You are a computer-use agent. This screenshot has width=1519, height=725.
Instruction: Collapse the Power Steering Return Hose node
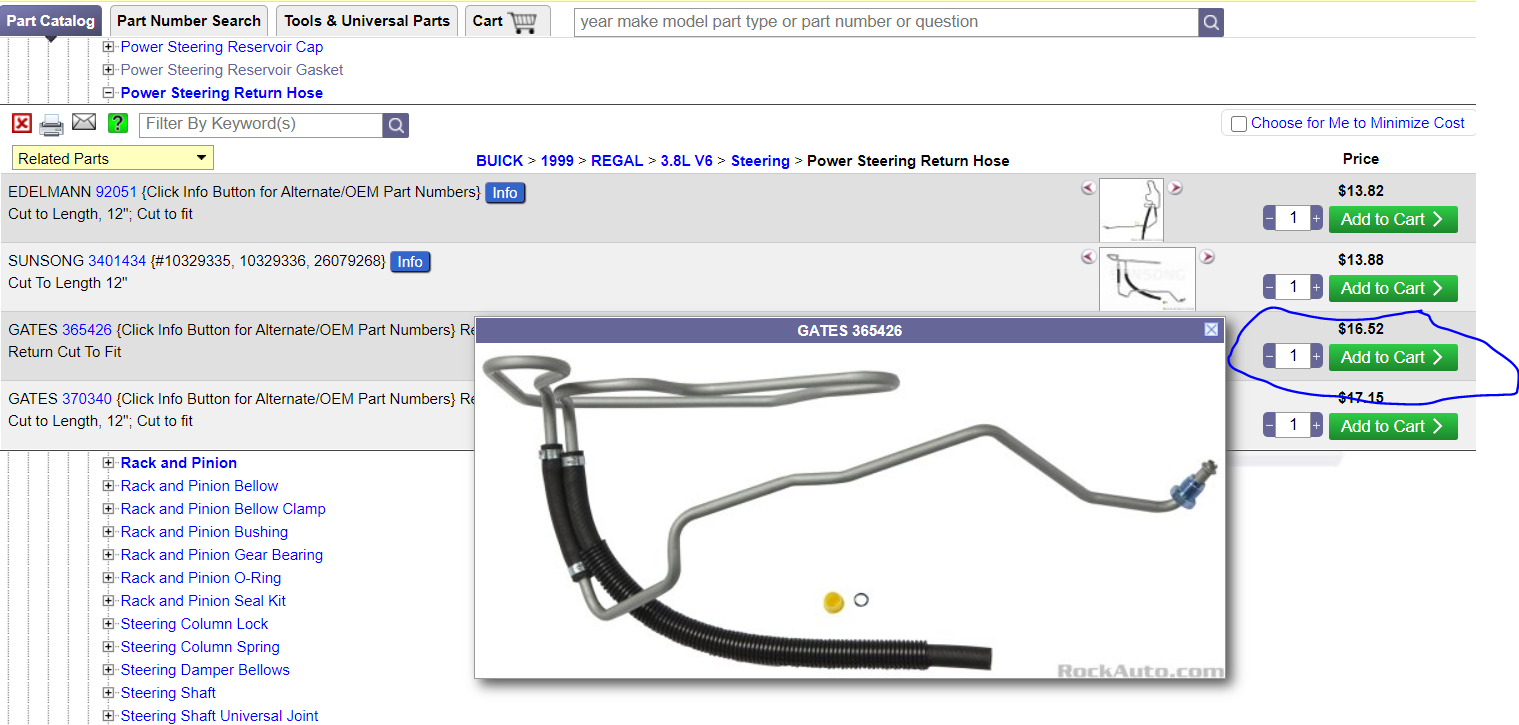coord(108,93)
